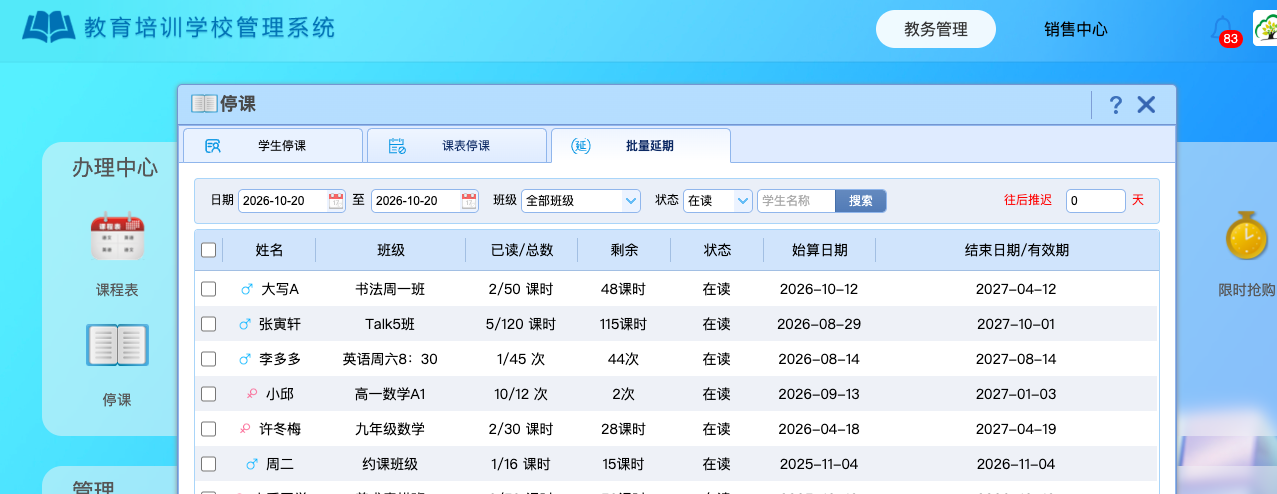Click the male icon beside 李多多
This screenshot has width=1277, height=494.
coord(245,359)
